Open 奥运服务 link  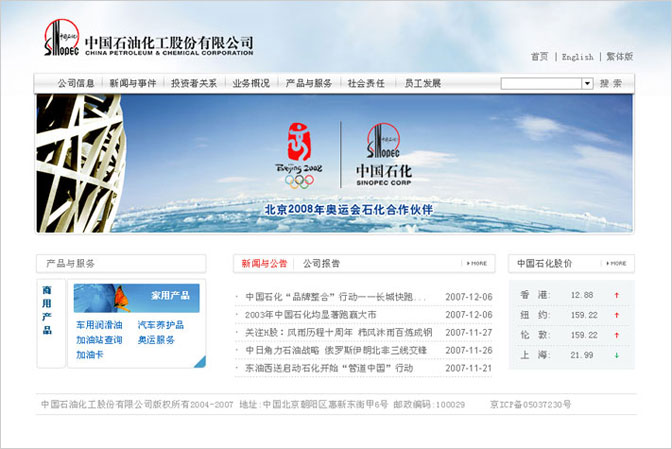[x=156, y=340]
